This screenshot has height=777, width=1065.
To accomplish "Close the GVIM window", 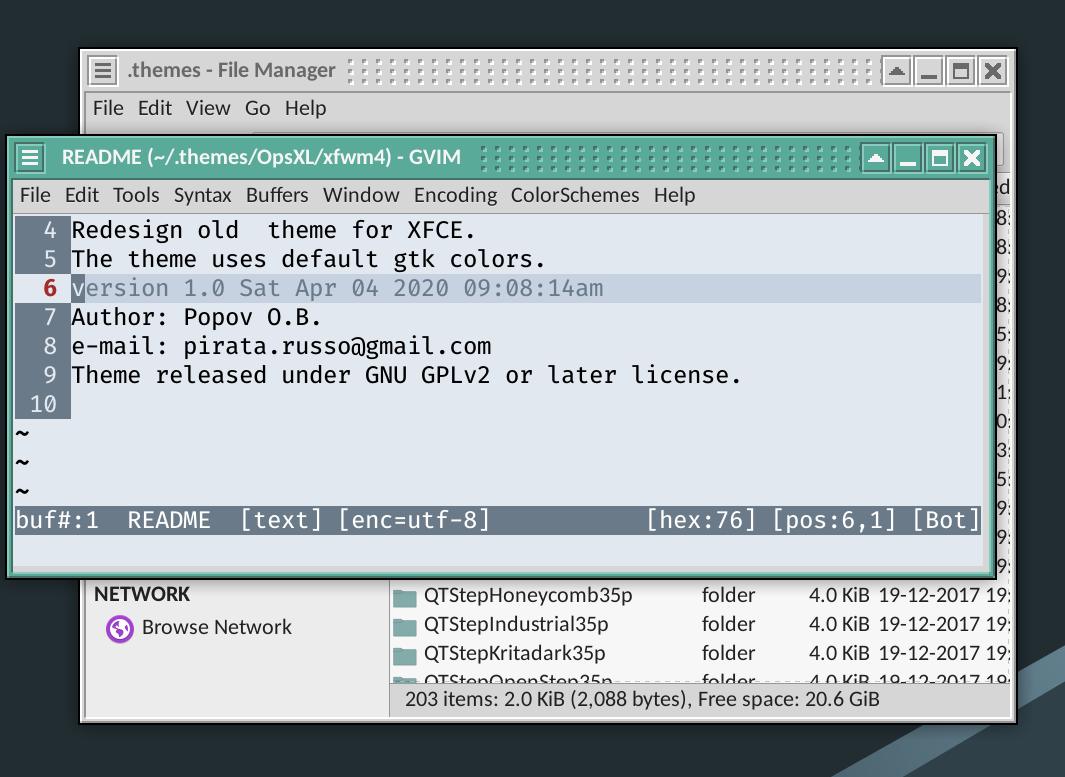I will (x=972, y=158).
